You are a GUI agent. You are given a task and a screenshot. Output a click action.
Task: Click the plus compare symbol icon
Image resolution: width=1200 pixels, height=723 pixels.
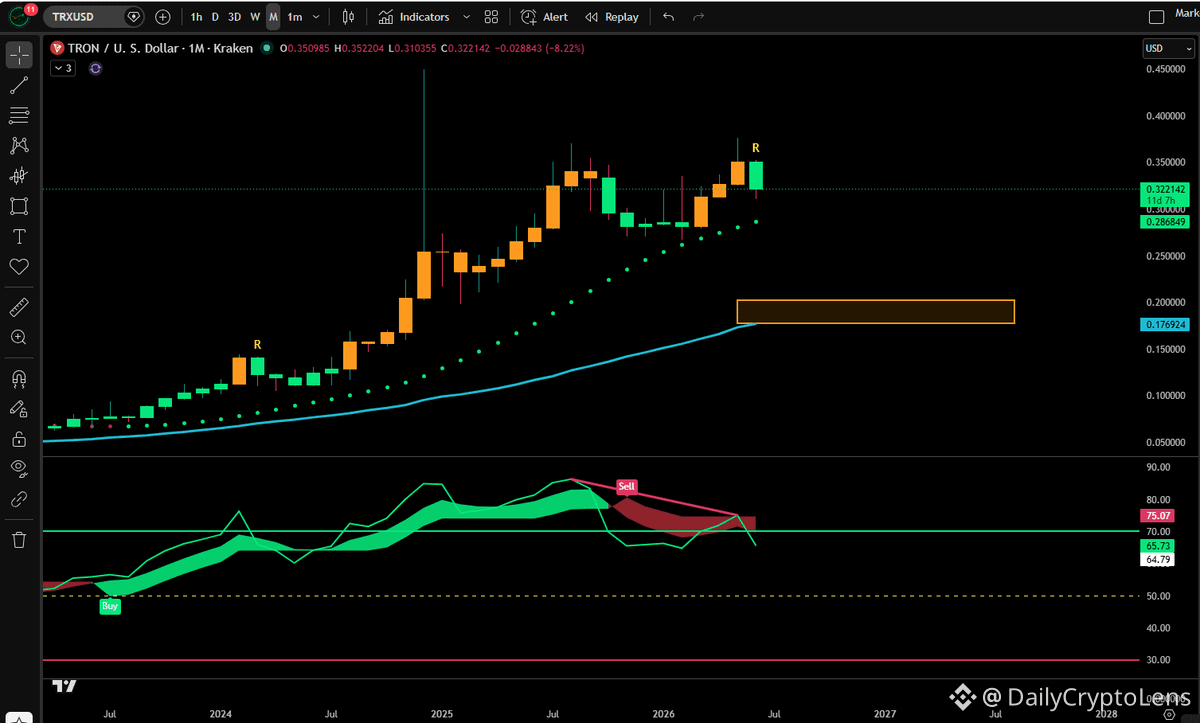[x=163, y=17]
